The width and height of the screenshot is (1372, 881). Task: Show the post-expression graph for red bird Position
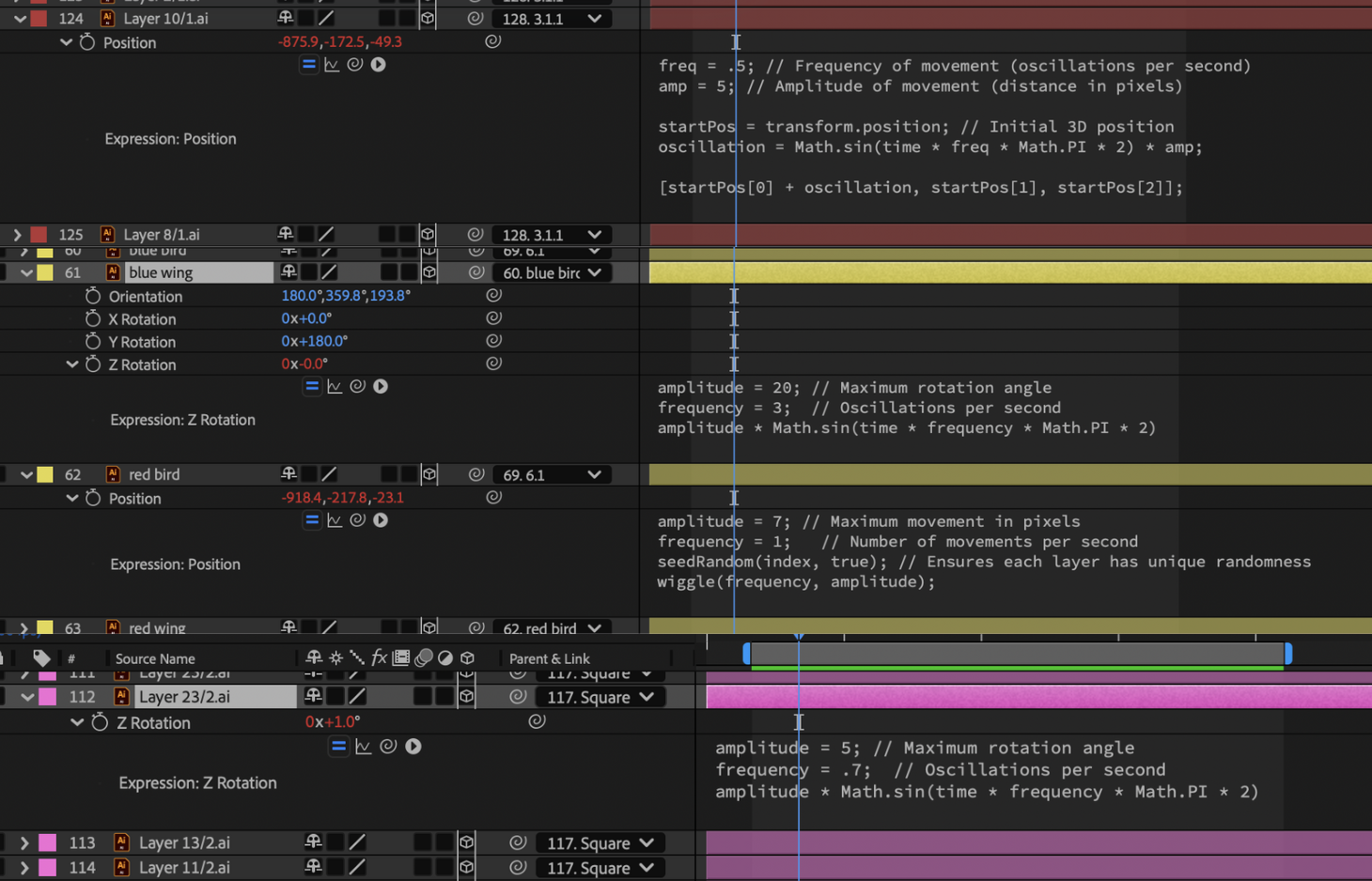pyautogui.click(x=335, y=519)
